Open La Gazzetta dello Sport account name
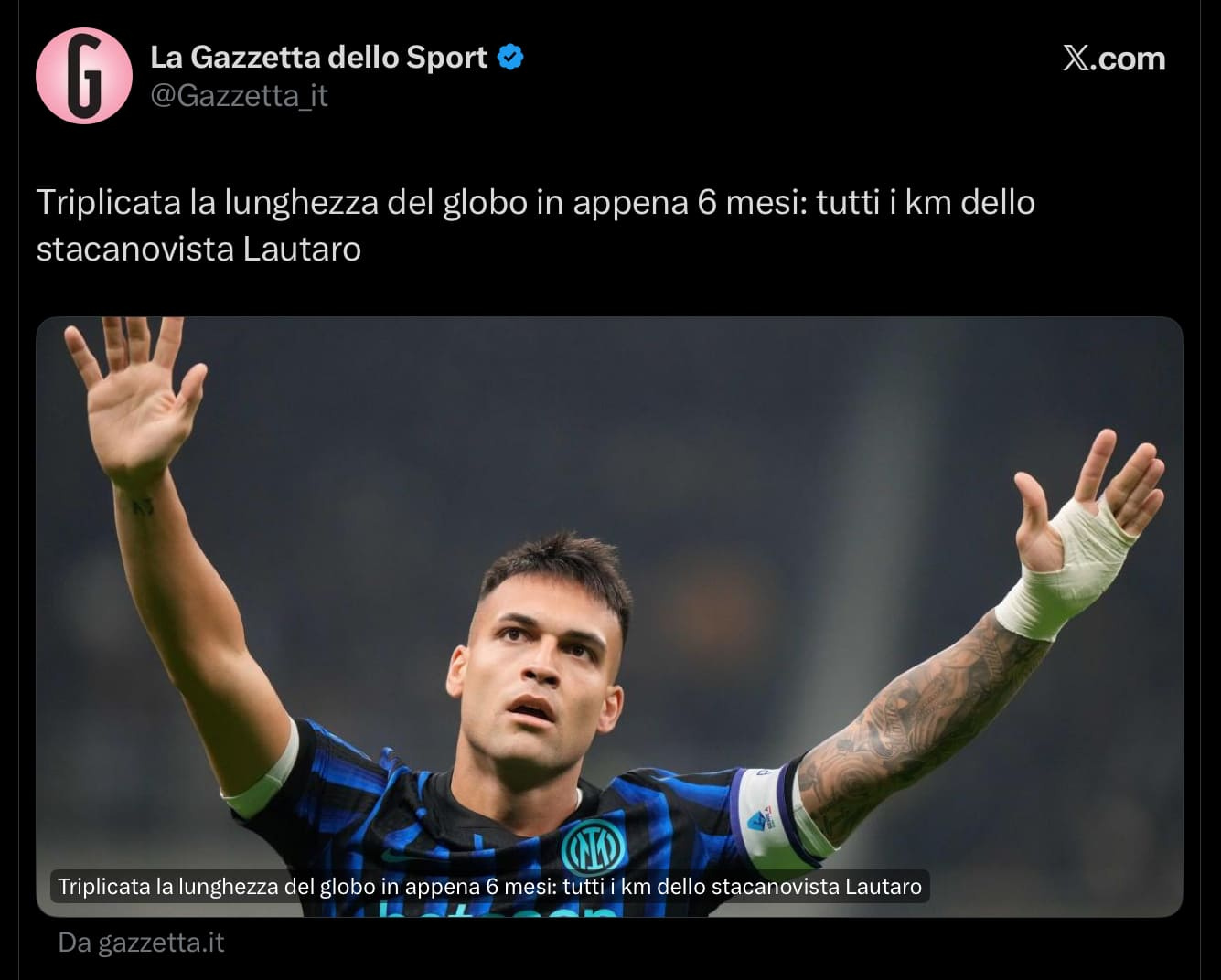This screenshot has height=980, width=1221. coord(319,57)
